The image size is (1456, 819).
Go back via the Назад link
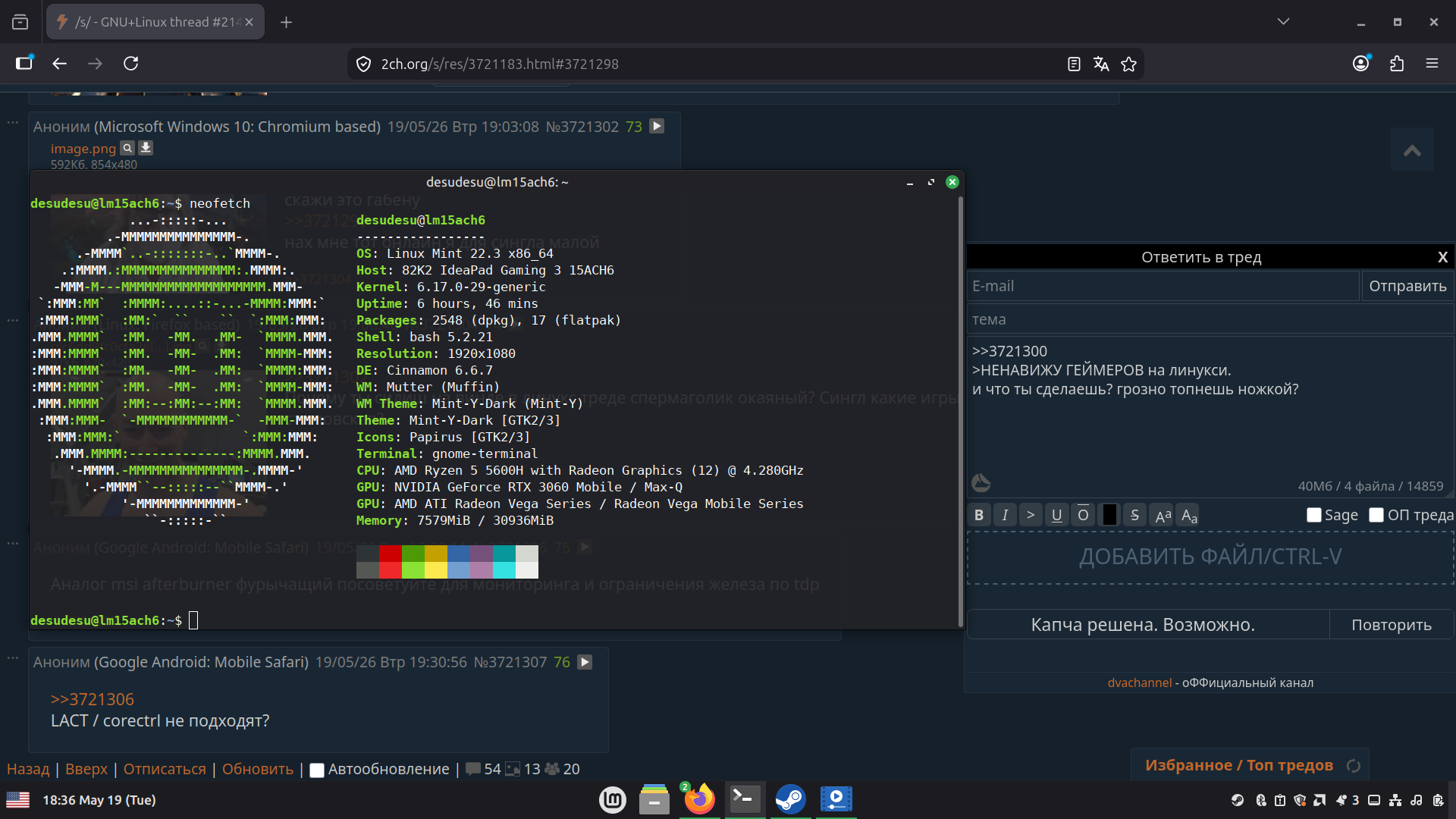tap(28, 769)
